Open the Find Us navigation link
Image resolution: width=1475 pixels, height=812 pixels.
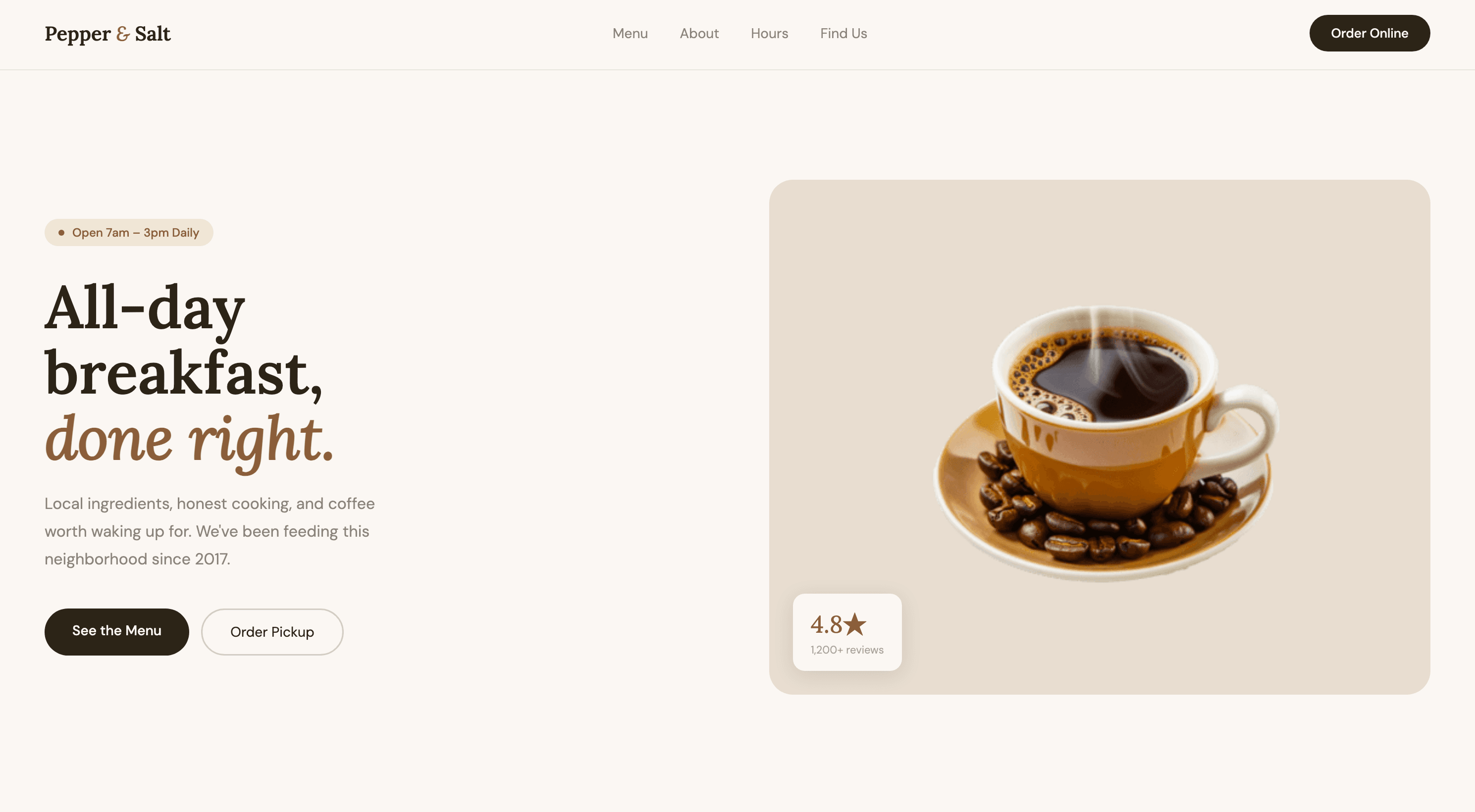843,33
